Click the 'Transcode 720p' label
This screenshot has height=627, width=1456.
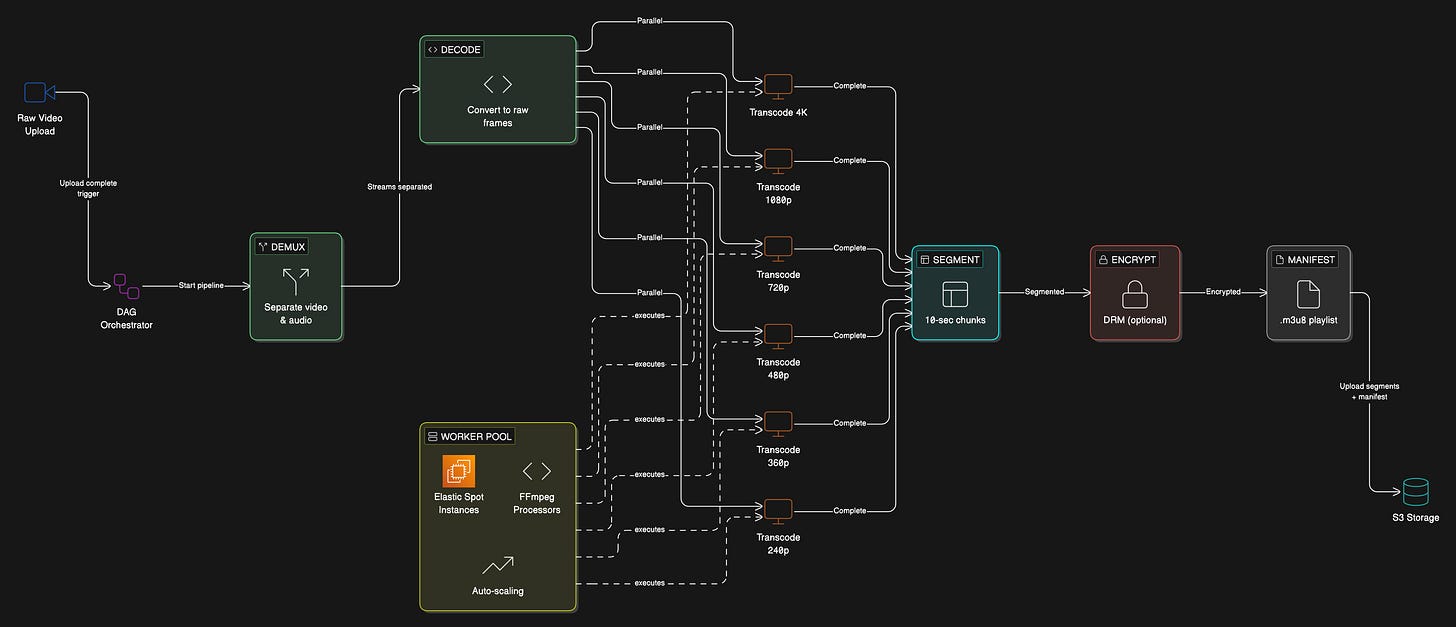click(778, 280)
